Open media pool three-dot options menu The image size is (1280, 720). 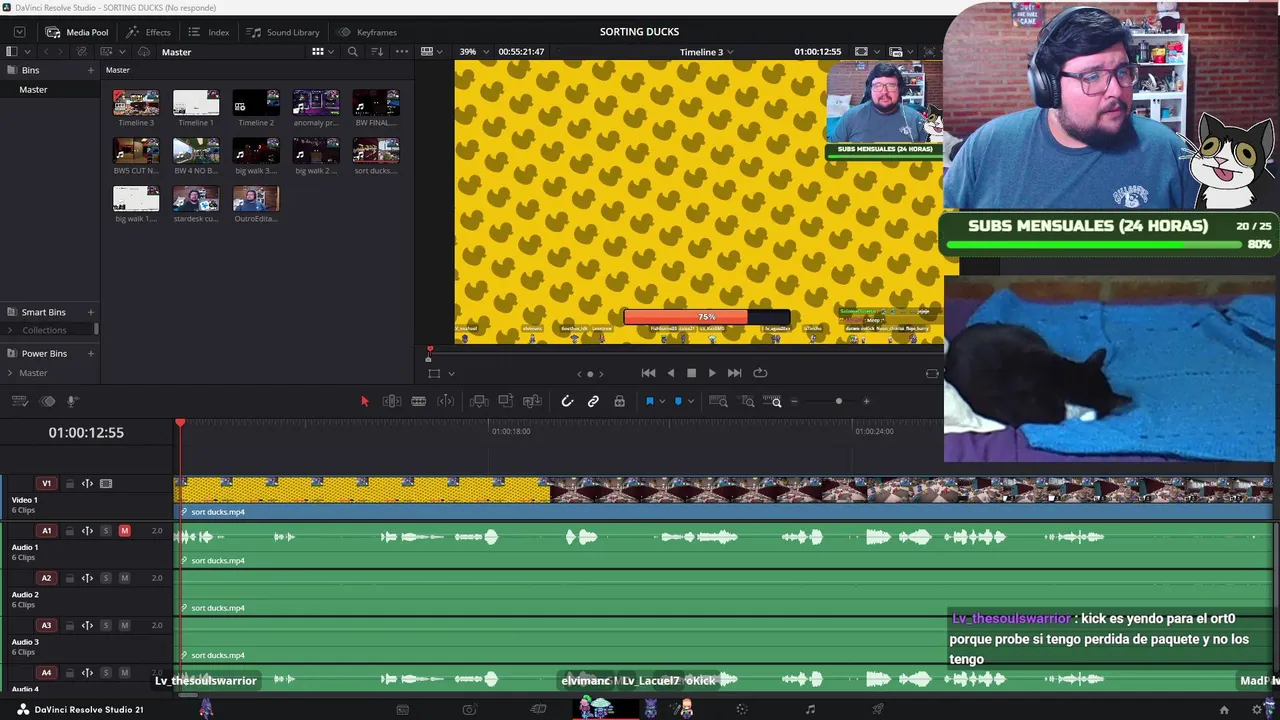coord(402,51)
